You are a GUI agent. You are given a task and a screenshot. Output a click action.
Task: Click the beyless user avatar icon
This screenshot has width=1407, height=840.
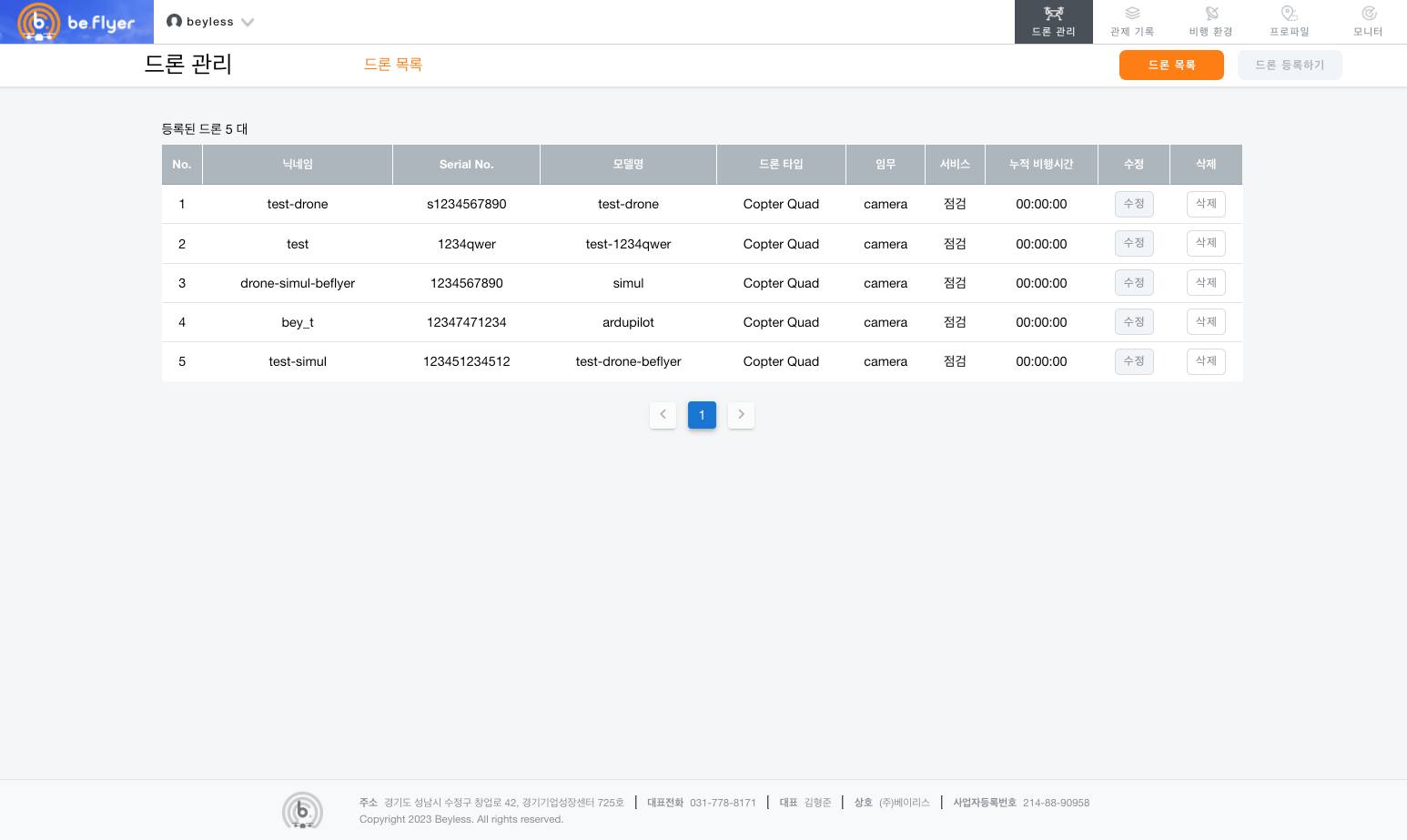174,21
